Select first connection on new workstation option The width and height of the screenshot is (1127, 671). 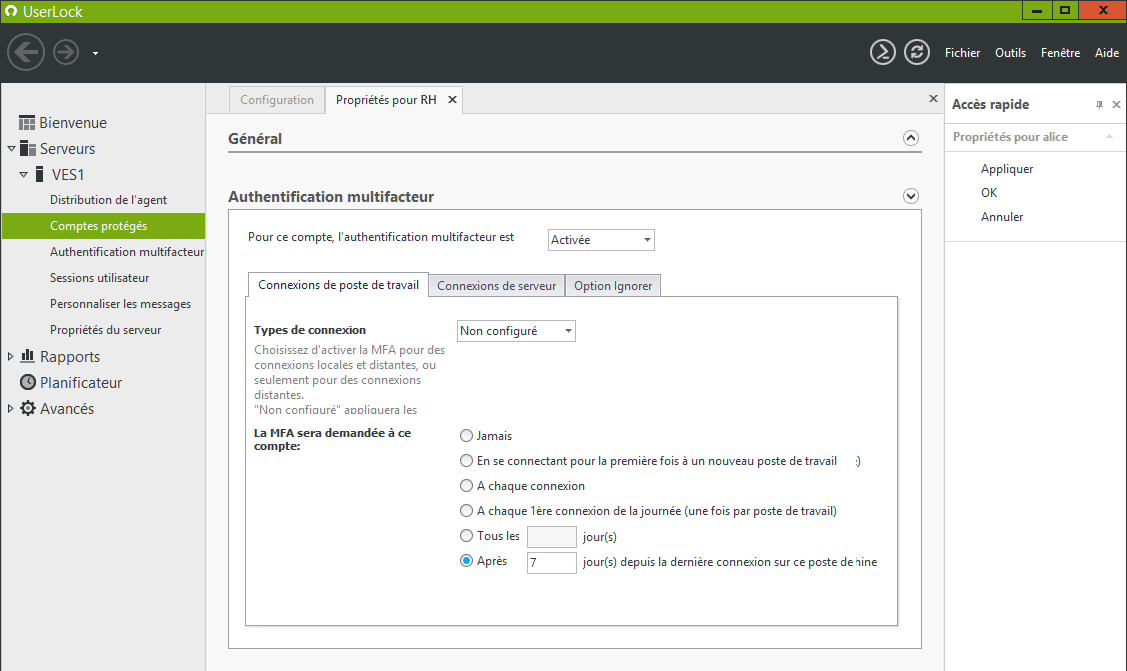tap(466, 461)
